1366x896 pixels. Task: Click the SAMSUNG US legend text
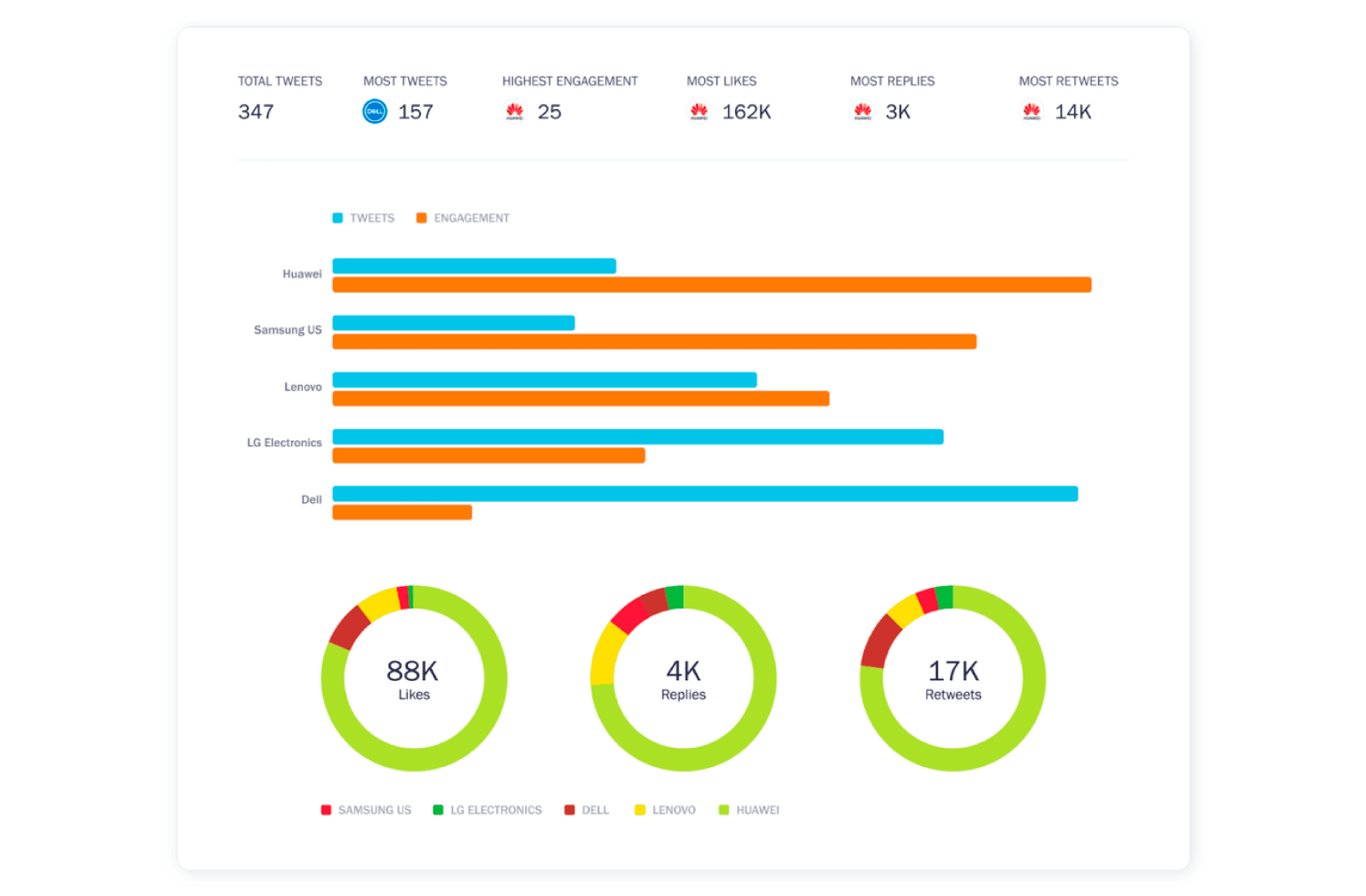(375, 810)
